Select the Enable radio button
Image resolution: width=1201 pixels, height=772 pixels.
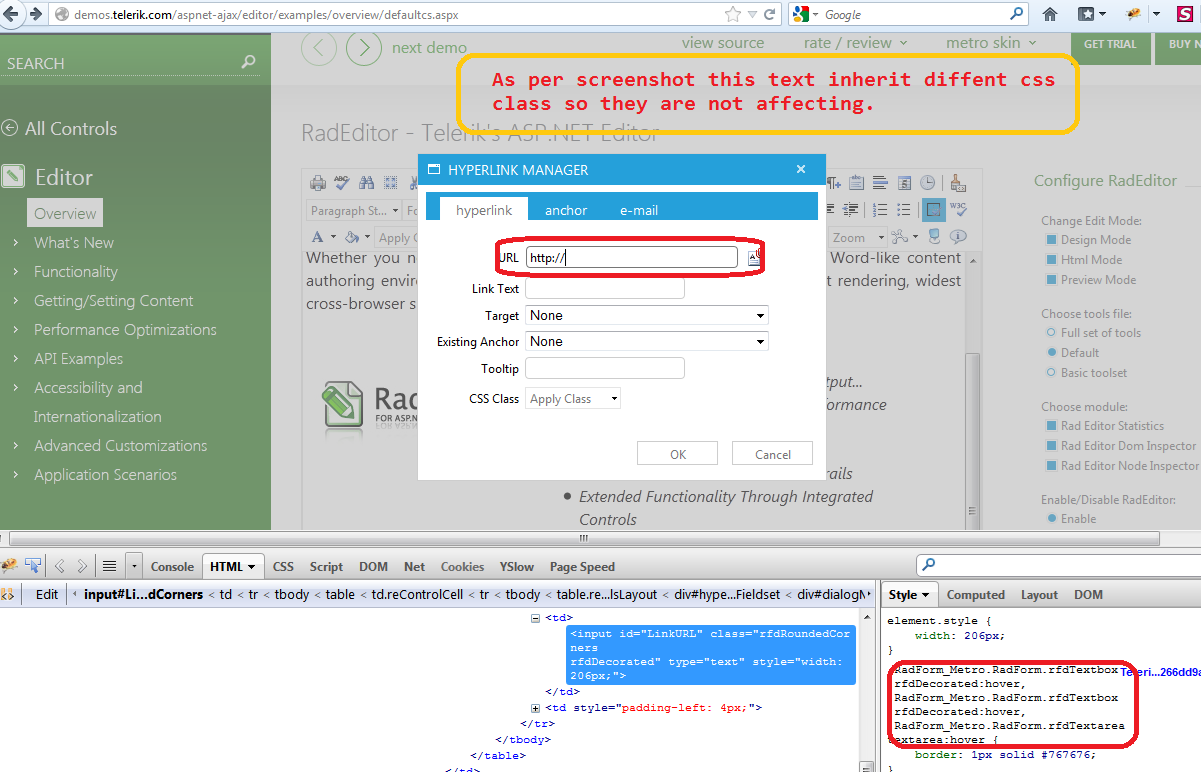click(1051, 518)
